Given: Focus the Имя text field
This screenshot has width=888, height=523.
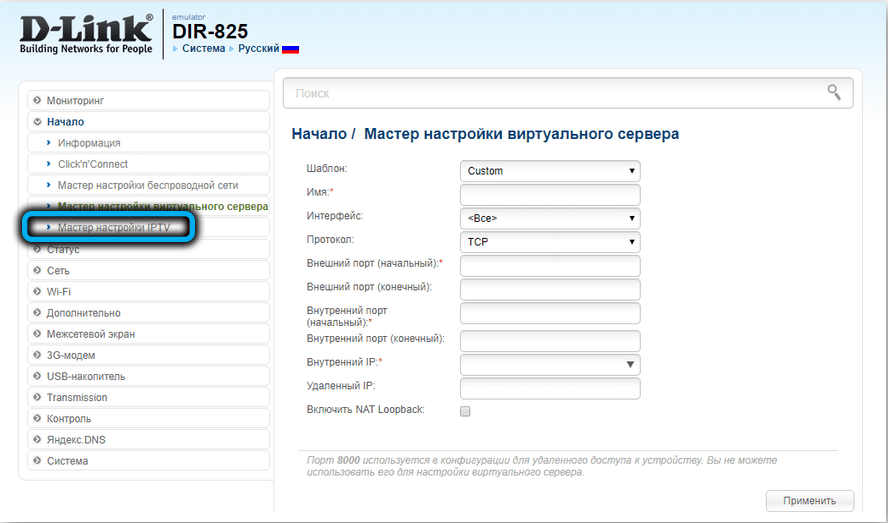Looking at the screenshot, I should tap(549, 194).
